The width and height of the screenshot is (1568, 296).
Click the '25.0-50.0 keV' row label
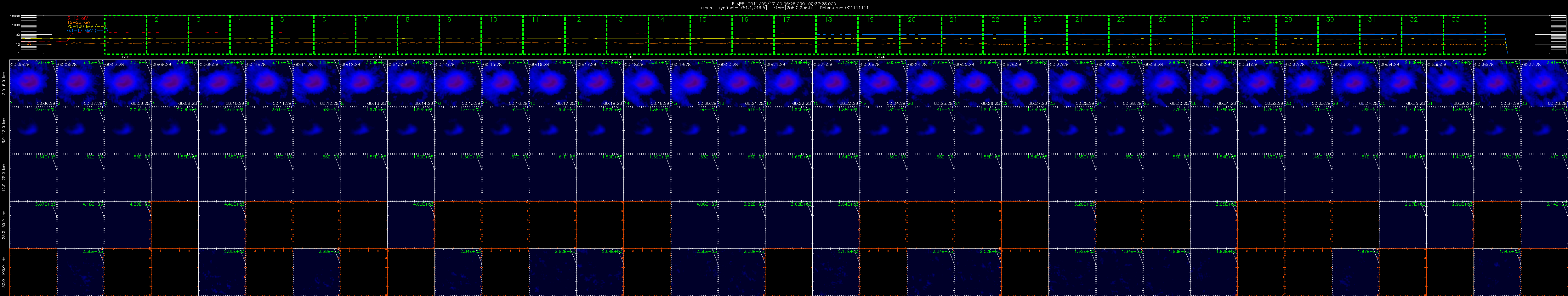point(4,225)
